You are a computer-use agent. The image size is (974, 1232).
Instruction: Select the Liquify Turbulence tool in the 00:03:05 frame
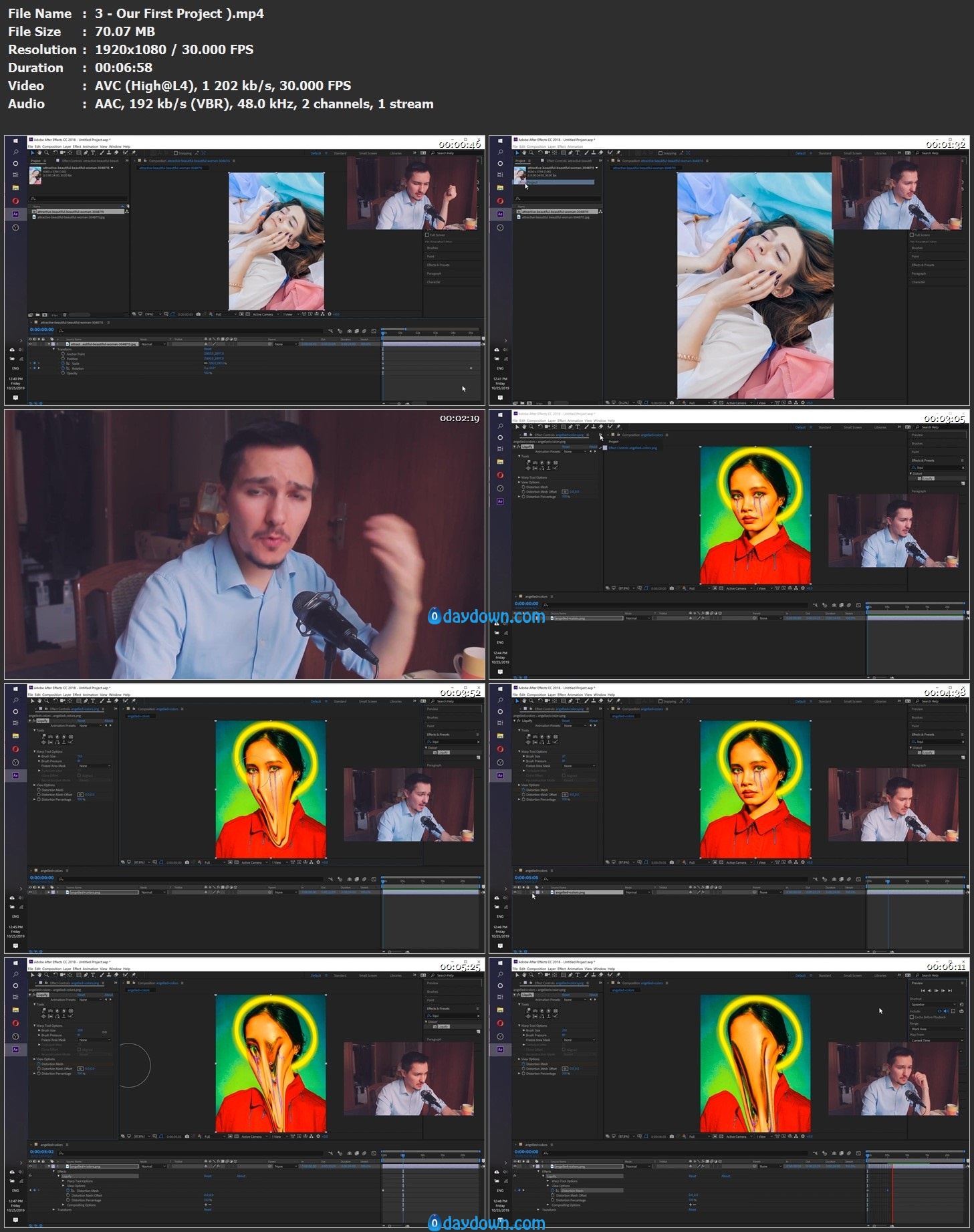click(x=534, y=463)
